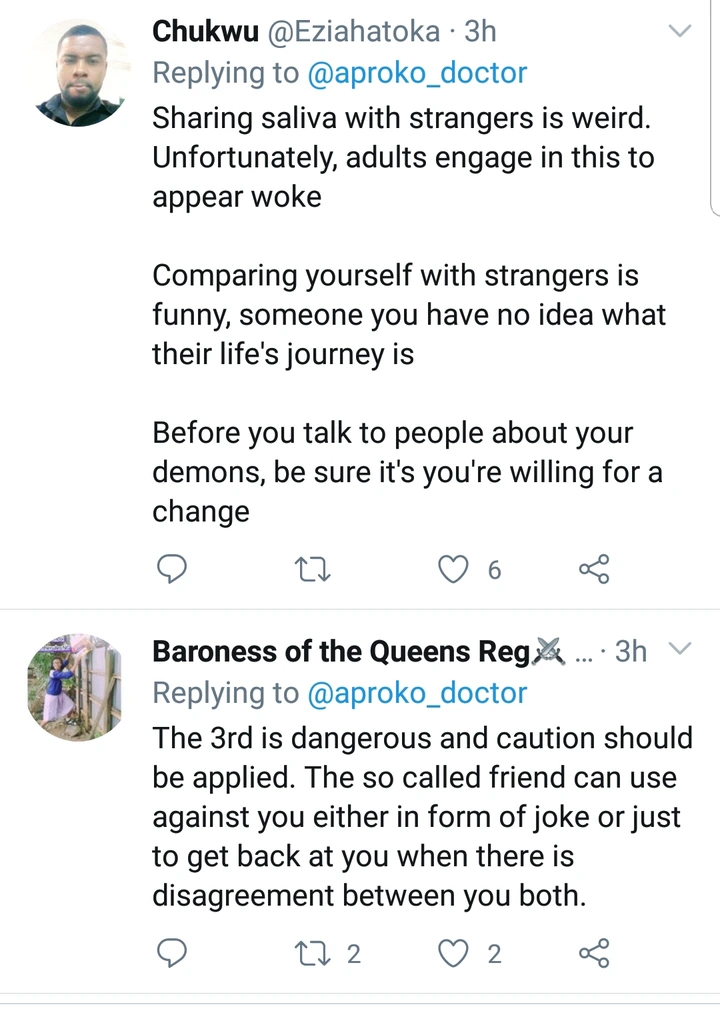Open Chukwu's profile picture
Screen dimensions: 720x1013
click(x=79, y=75)
